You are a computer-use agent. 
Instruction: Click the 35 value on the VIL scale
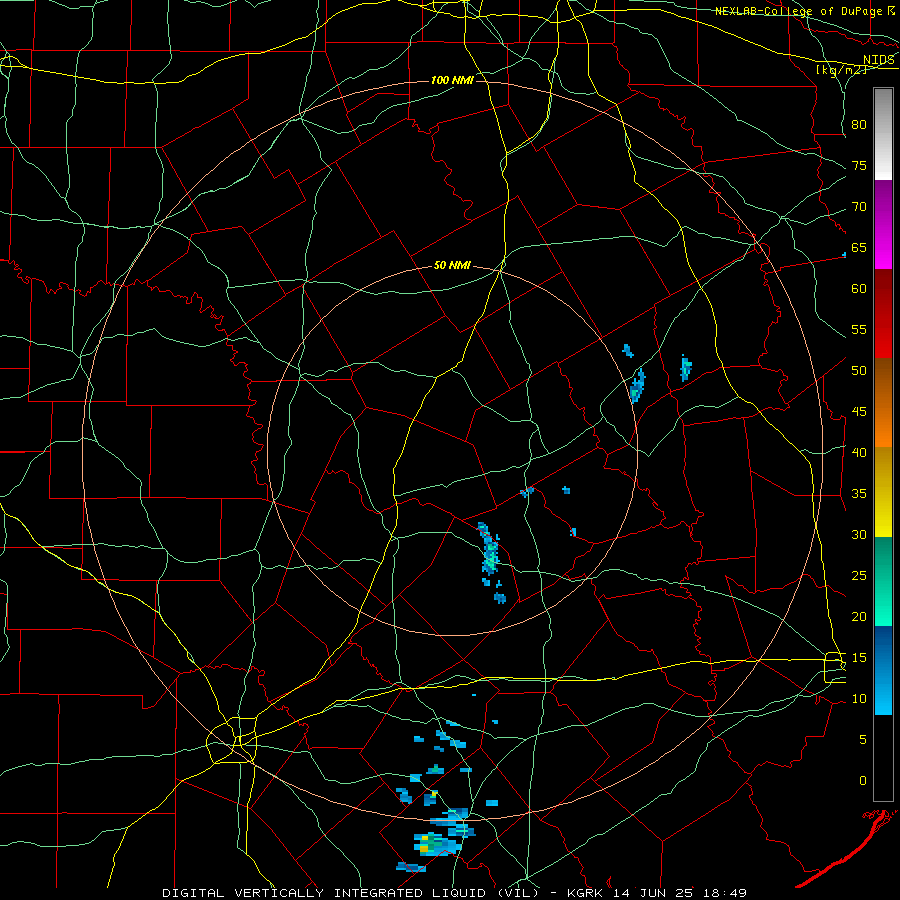point(859,494)
